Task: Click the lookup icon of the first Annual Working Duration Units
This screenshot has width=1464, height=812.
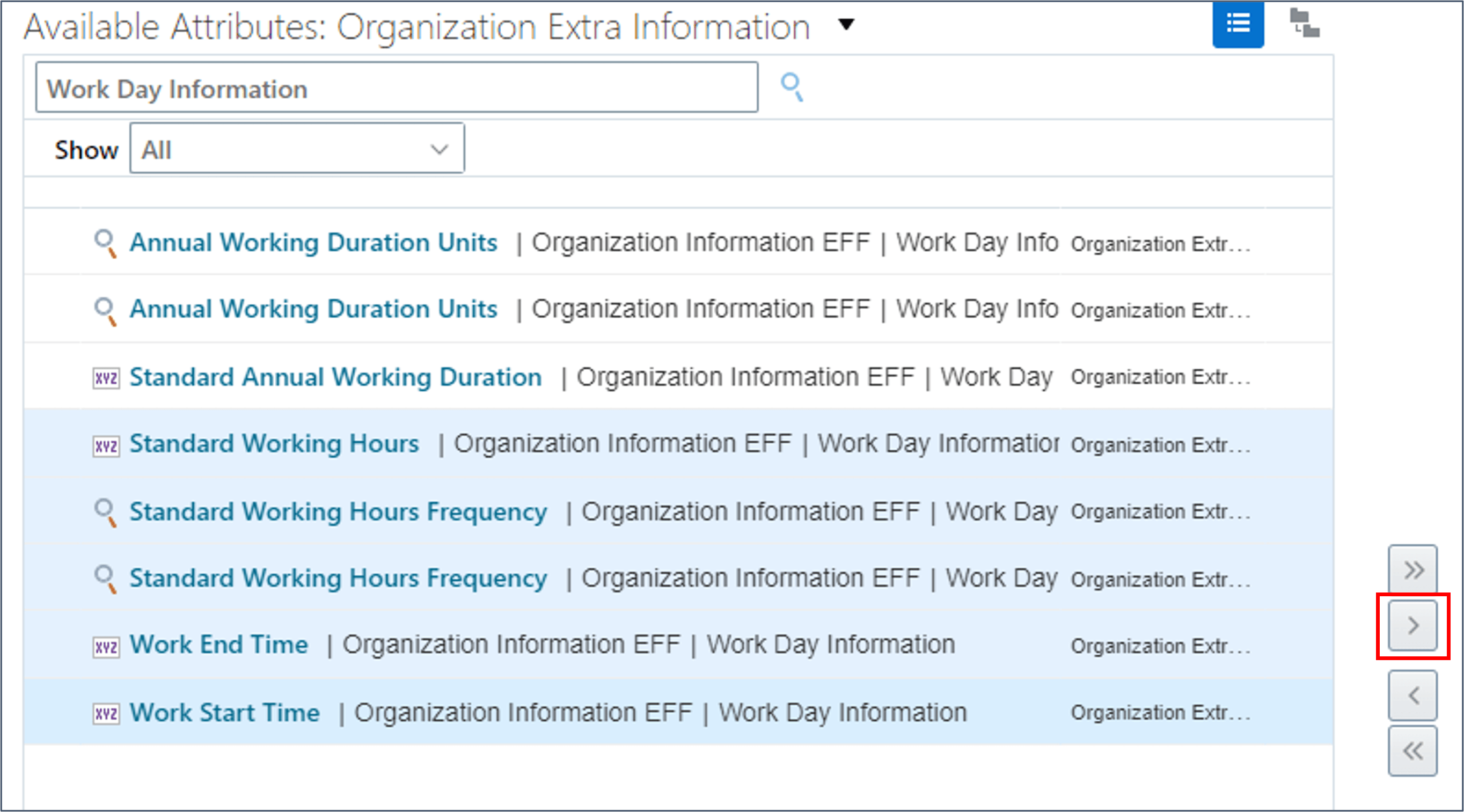Action: point(105,243)
